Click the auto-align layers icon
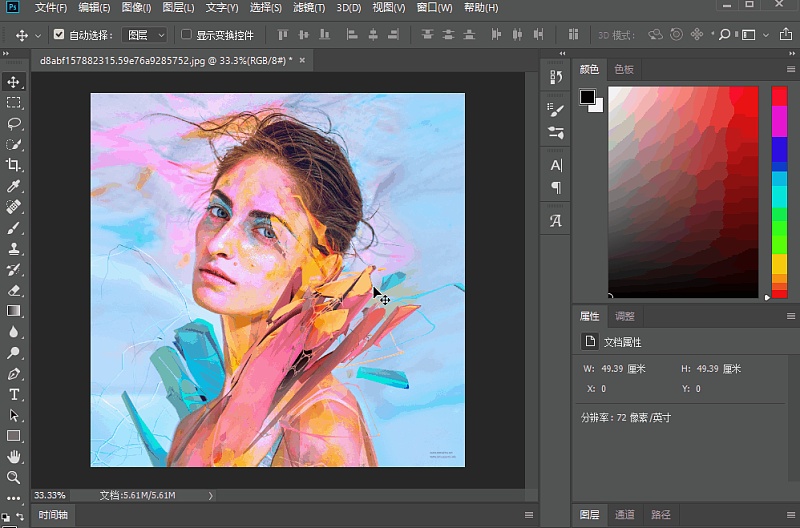Viewport: 800px width, 528px height. (573, 35)
